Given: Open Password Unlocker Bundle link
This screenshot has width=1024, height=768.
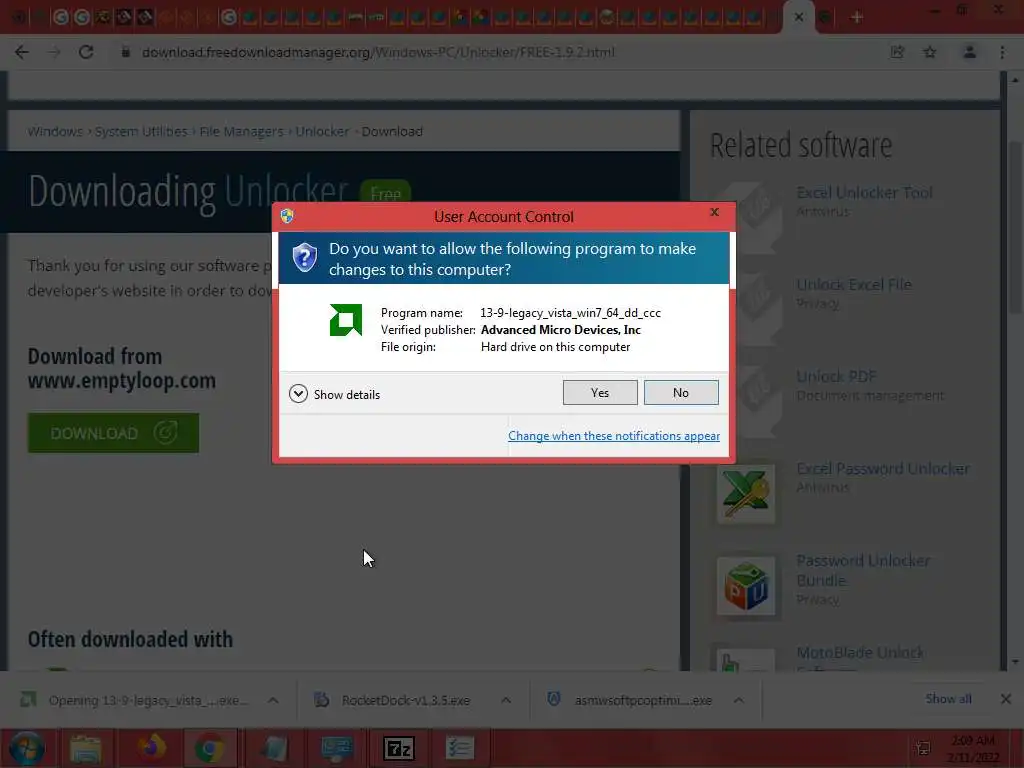Looking at the screenshot, I should (863, 570).
